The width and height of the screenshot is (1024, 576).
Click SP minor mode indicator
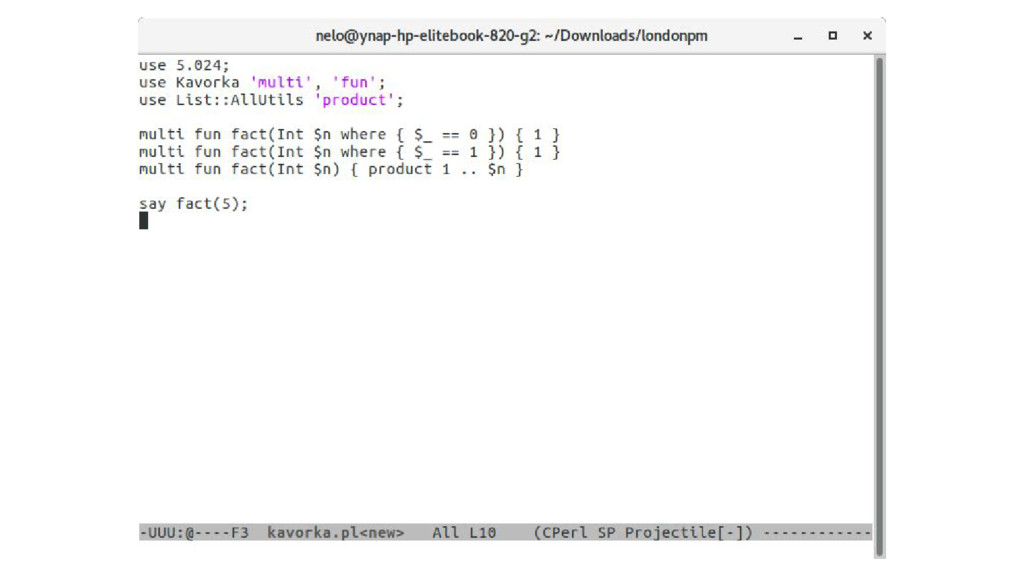(607, 533)
